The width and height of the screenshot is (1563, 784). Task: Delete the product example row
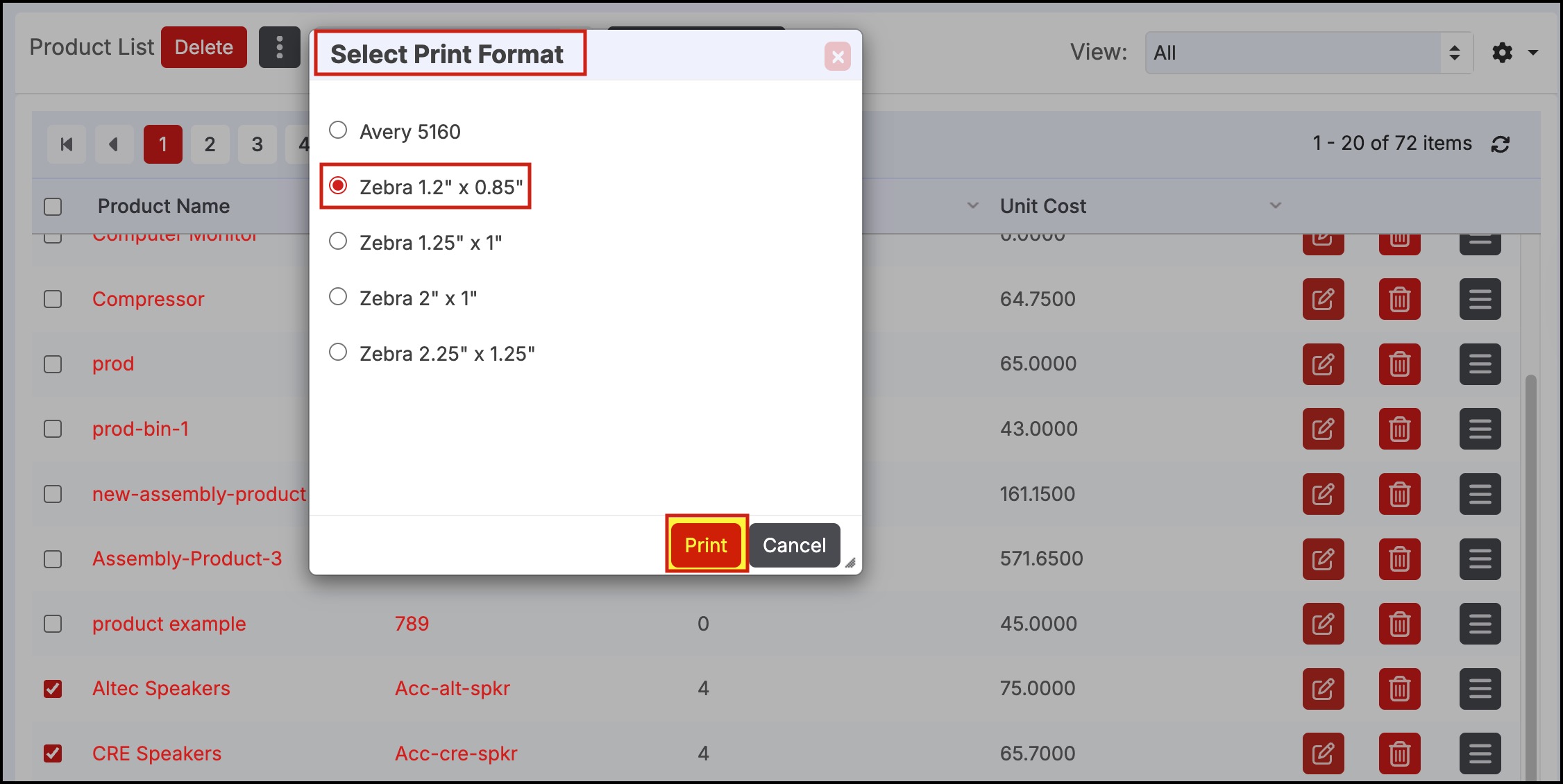point(1399,624)
